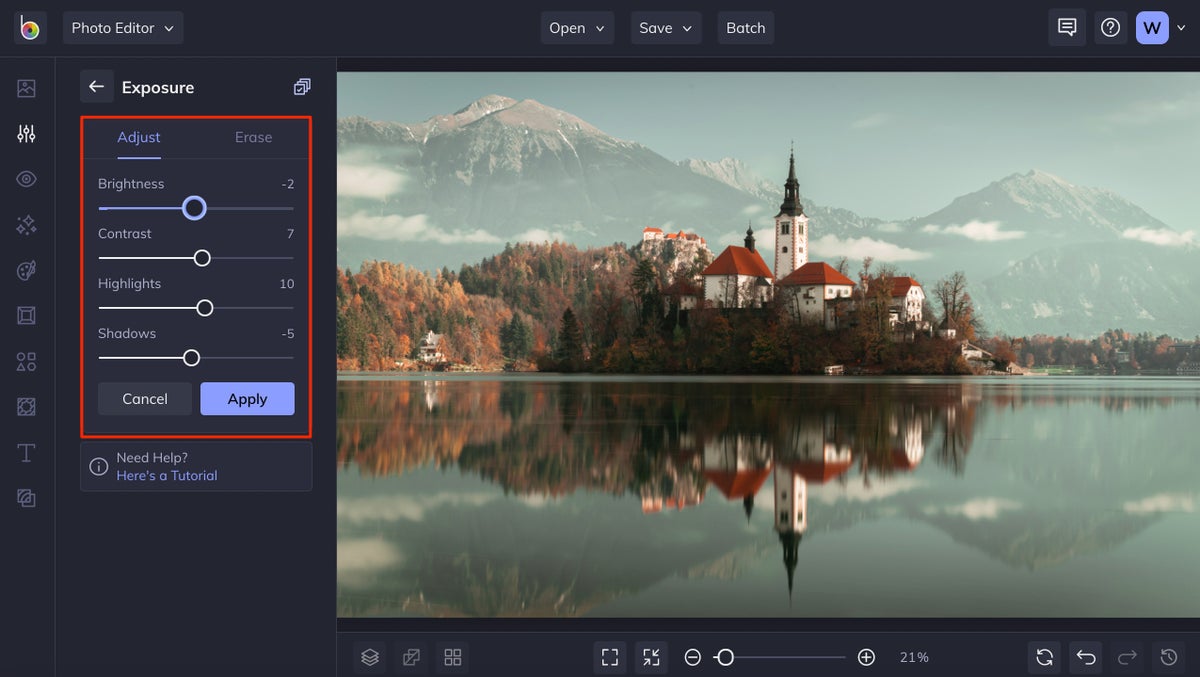Image resolution: width=1200 pixels, height=677 pixels.
Task: Select the Effects sparkles icon
Action: click(x=26, y=224)
